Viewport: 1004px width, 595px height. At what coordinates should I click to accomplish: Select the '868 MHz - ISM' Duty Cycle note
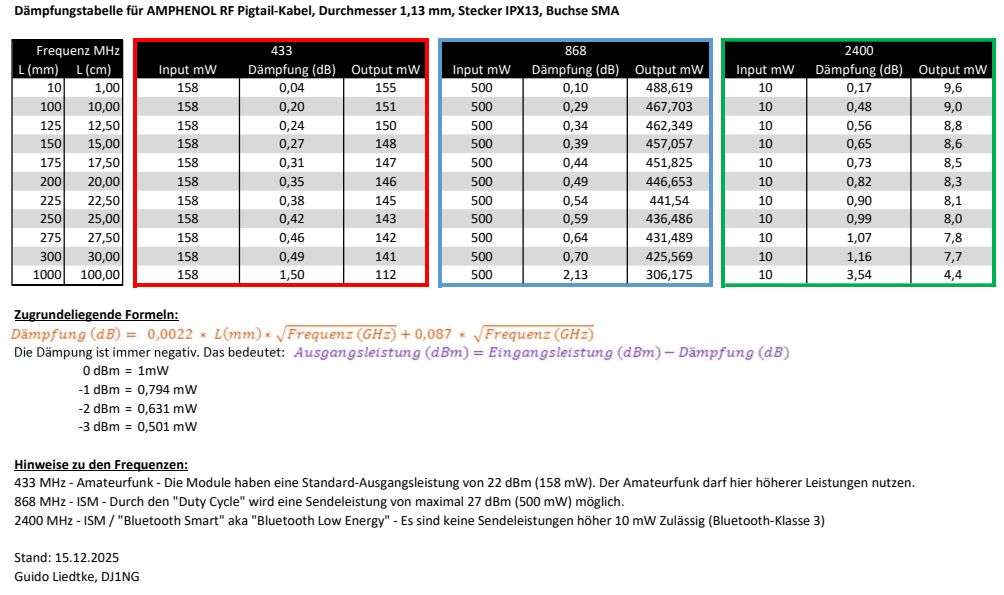(319, 501)
